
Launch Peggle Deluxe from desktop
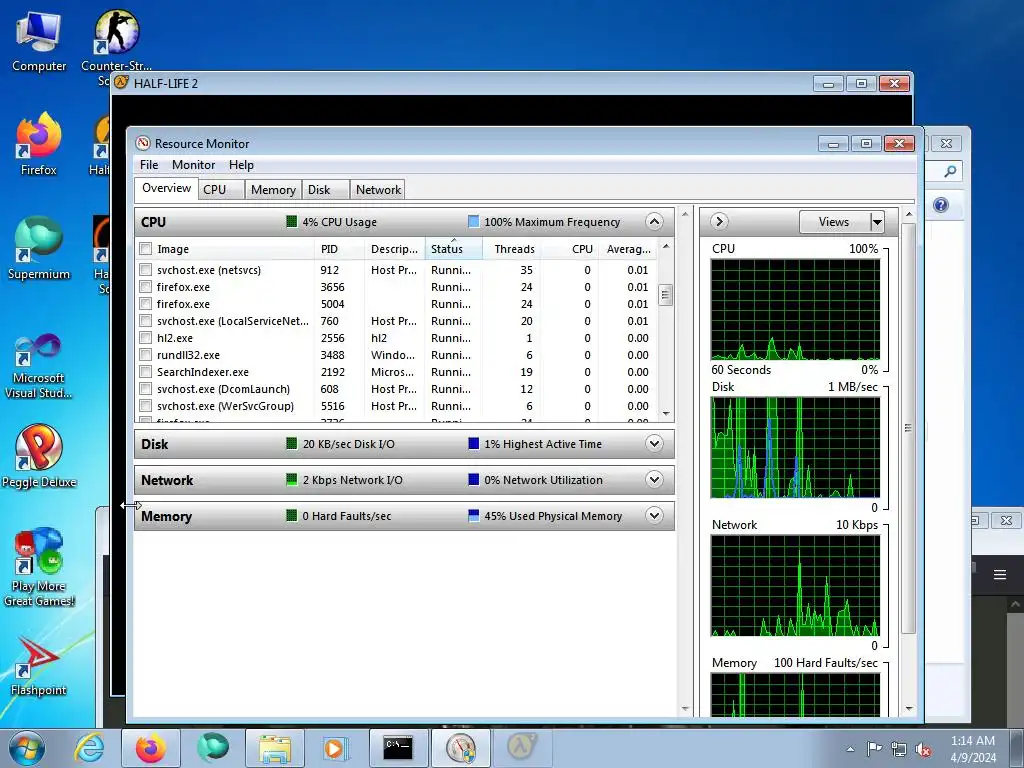click(x=39, y=456)
